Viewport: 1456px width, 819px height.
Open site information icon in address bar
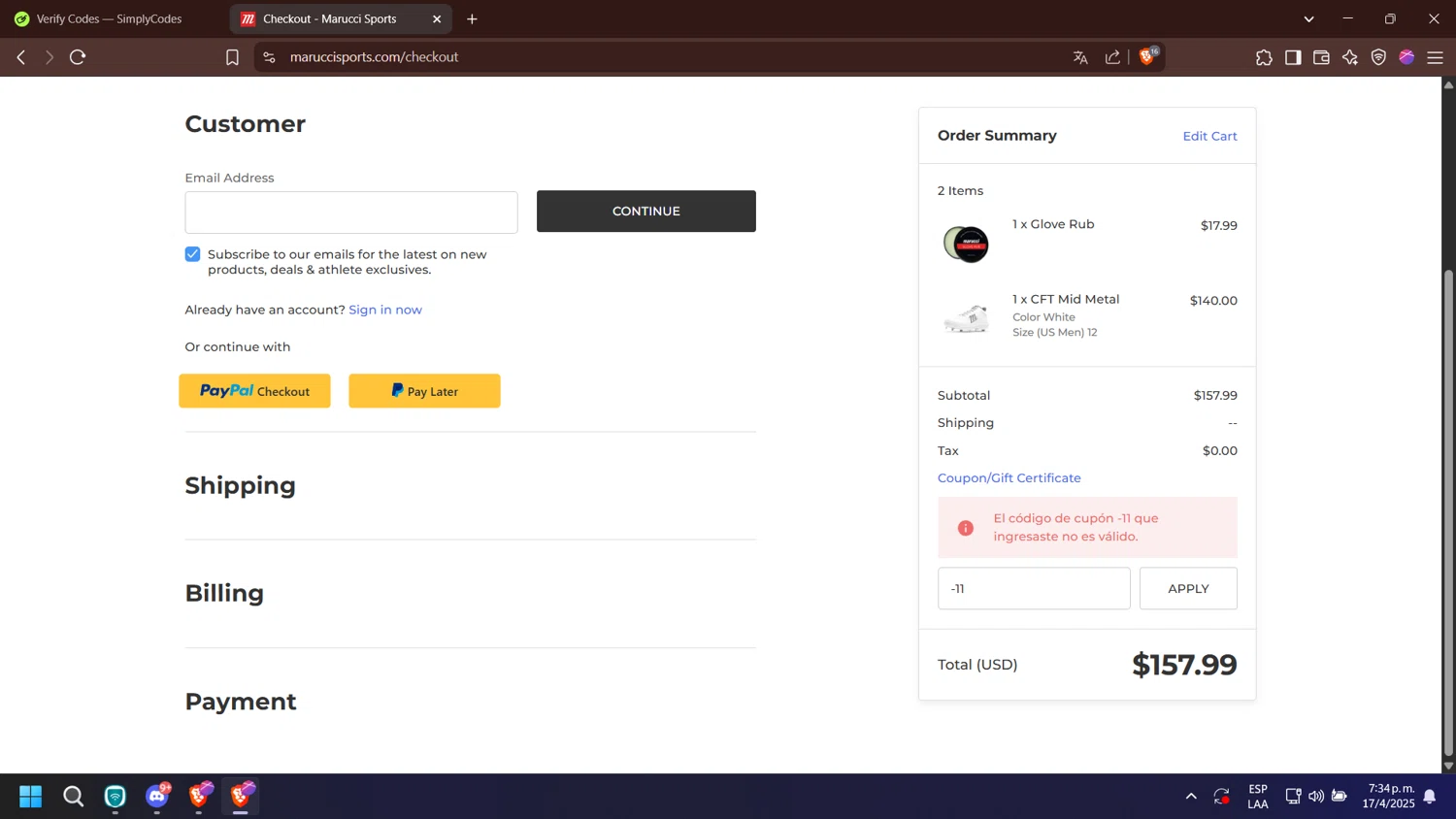[270, 57]
